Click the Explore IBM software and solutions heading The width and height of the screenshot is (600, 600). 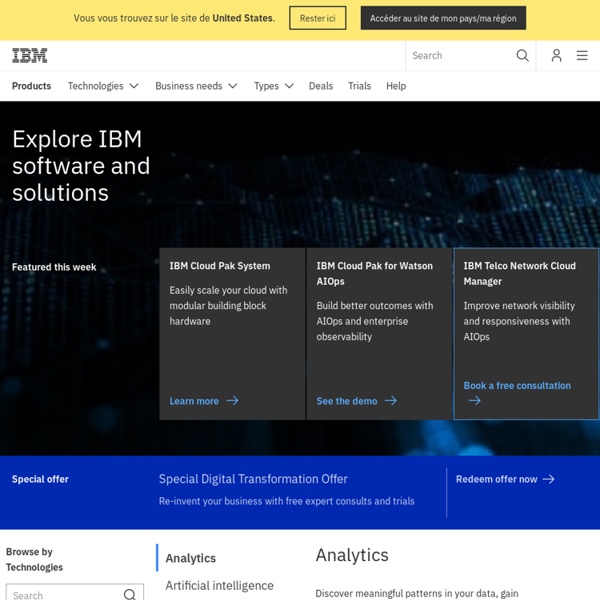point(81,165)
